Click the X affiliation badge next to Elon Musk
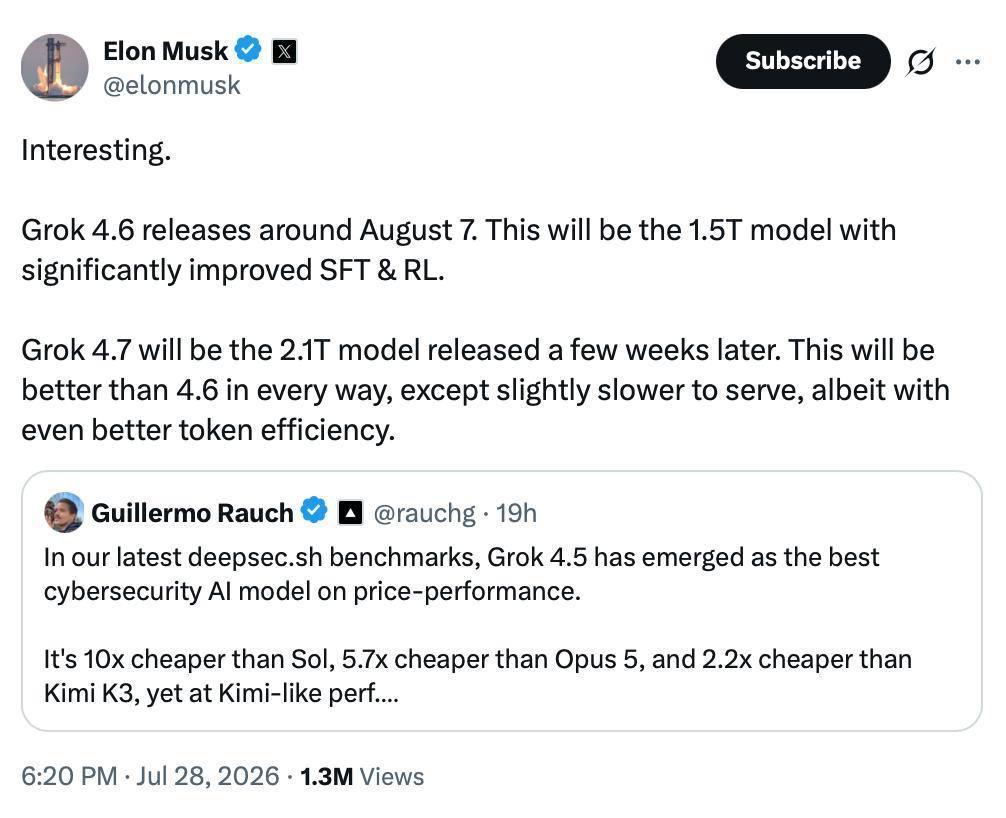The height and width of the screenshot is (818, 1006). [284, 51]
